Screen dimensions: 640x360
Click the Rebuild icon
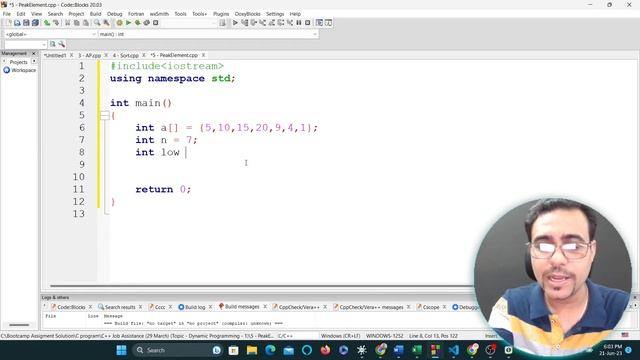tap(147, 23)
